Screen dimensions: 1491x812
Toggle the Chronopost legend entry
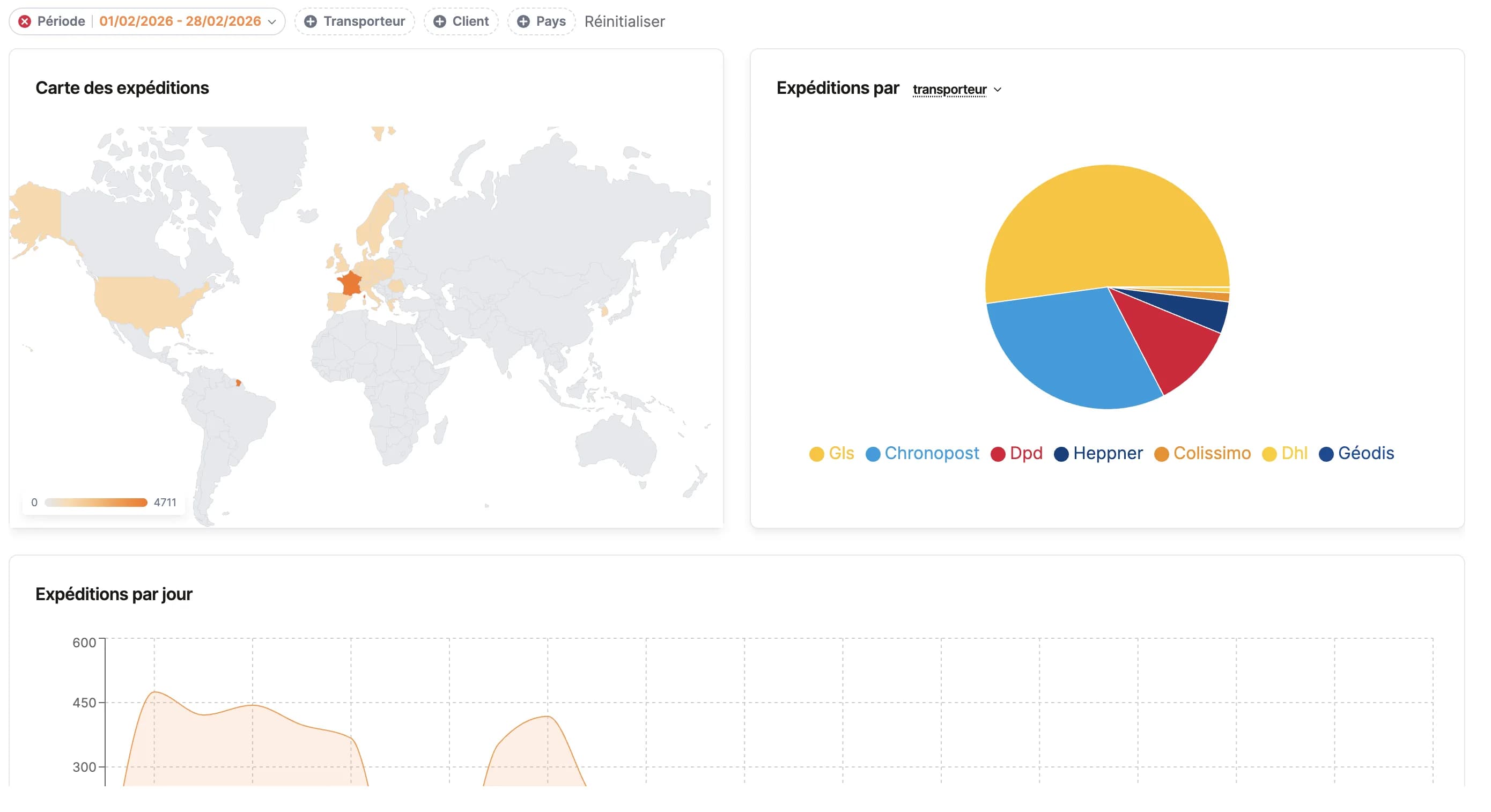(922, 453)
